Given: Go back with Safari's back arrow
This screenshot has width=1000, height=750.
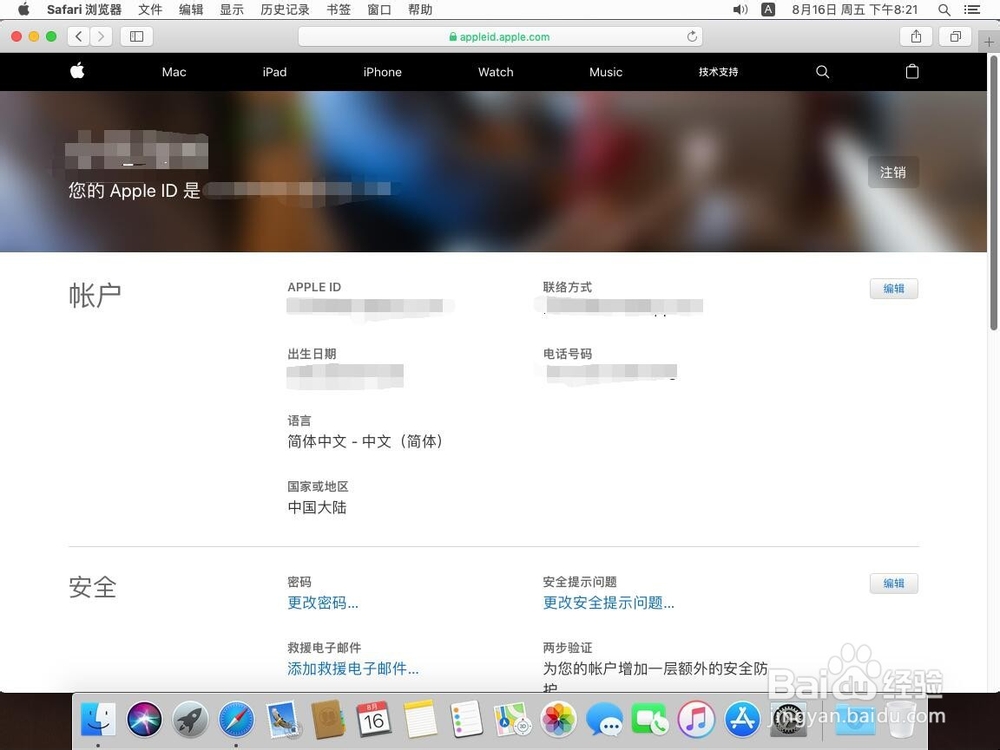Looking at the screenshot, I should click(78, 36).
